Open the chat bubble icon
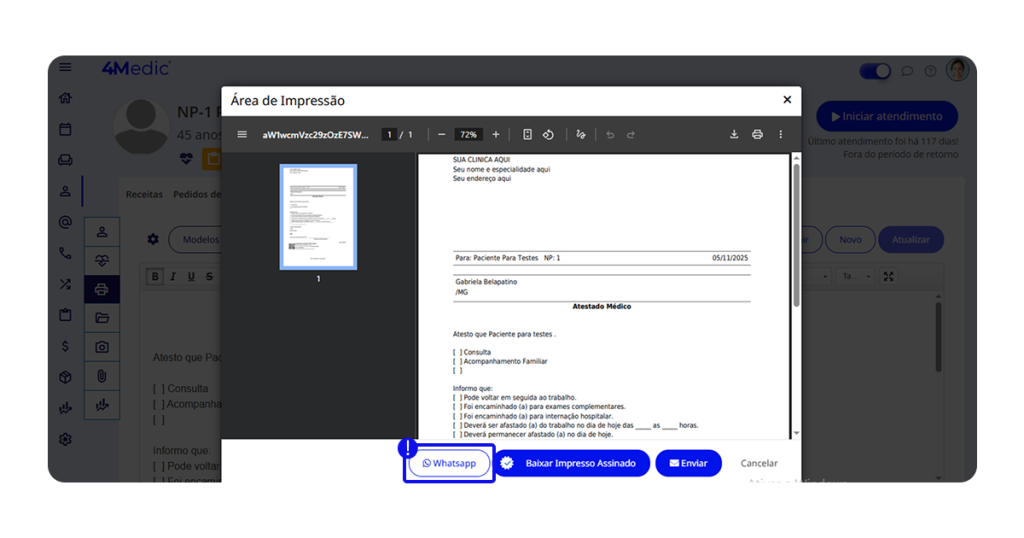The width and height of the screenshot is (1024, 538). pos(908,71)
